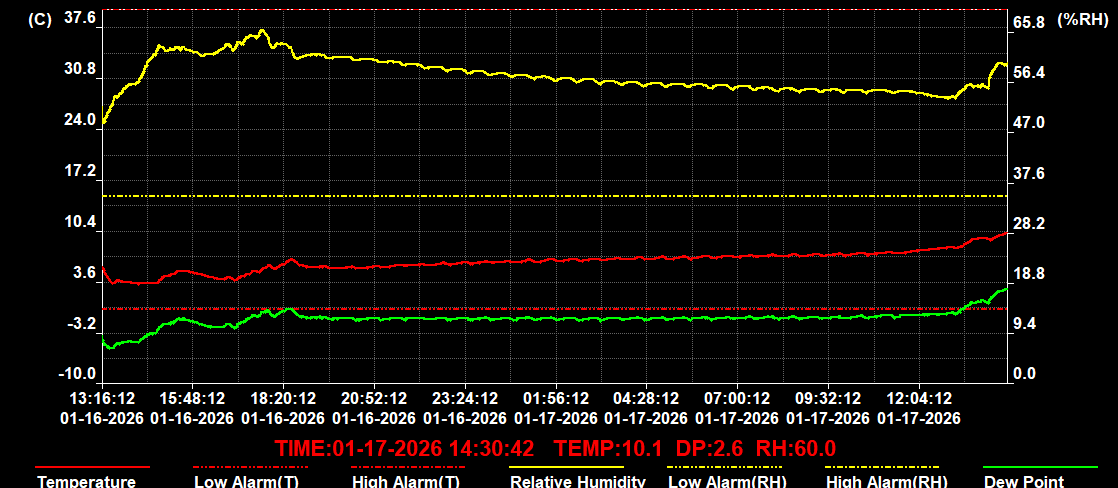Click the solid red Temperature legend line
The width and height of the screenshot is (1118, 488).
pos(92,467)
